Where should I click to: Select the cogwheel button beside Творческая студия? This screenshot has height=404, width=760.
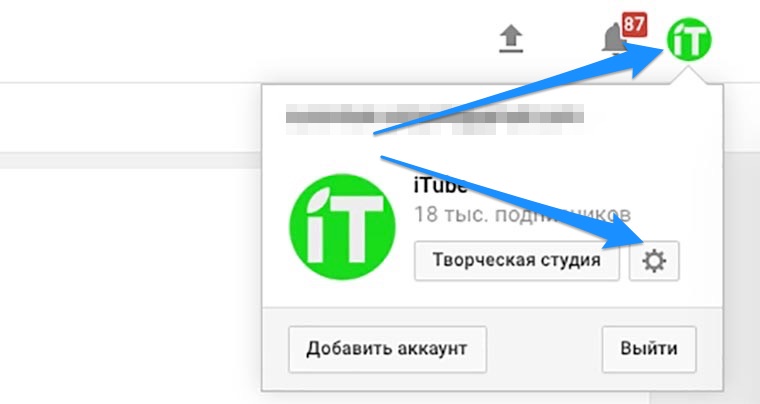(654, 261)
